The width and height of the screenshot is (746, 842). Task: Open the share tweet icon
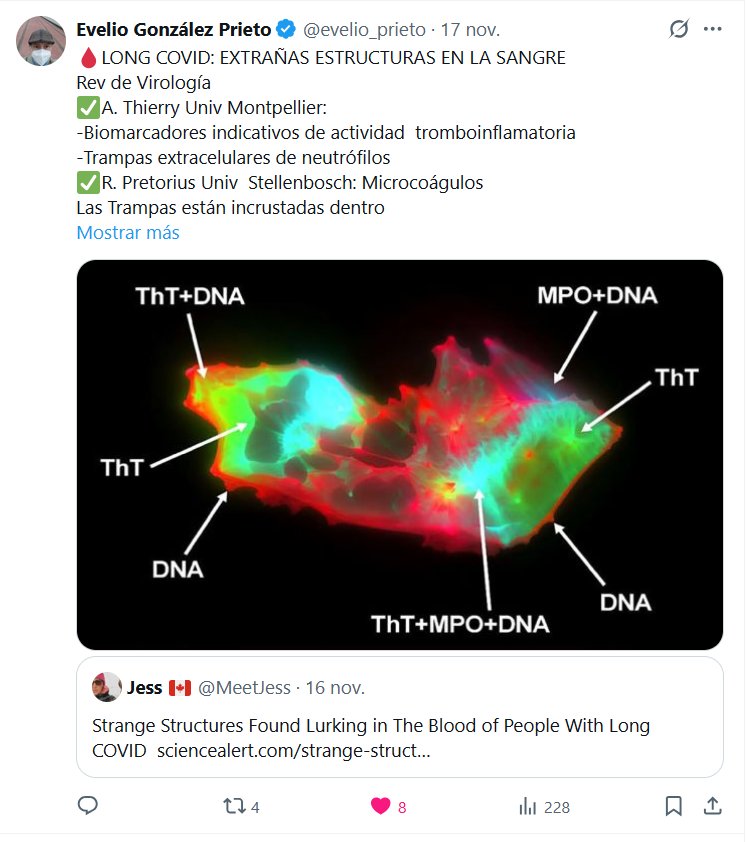[713, 806]
